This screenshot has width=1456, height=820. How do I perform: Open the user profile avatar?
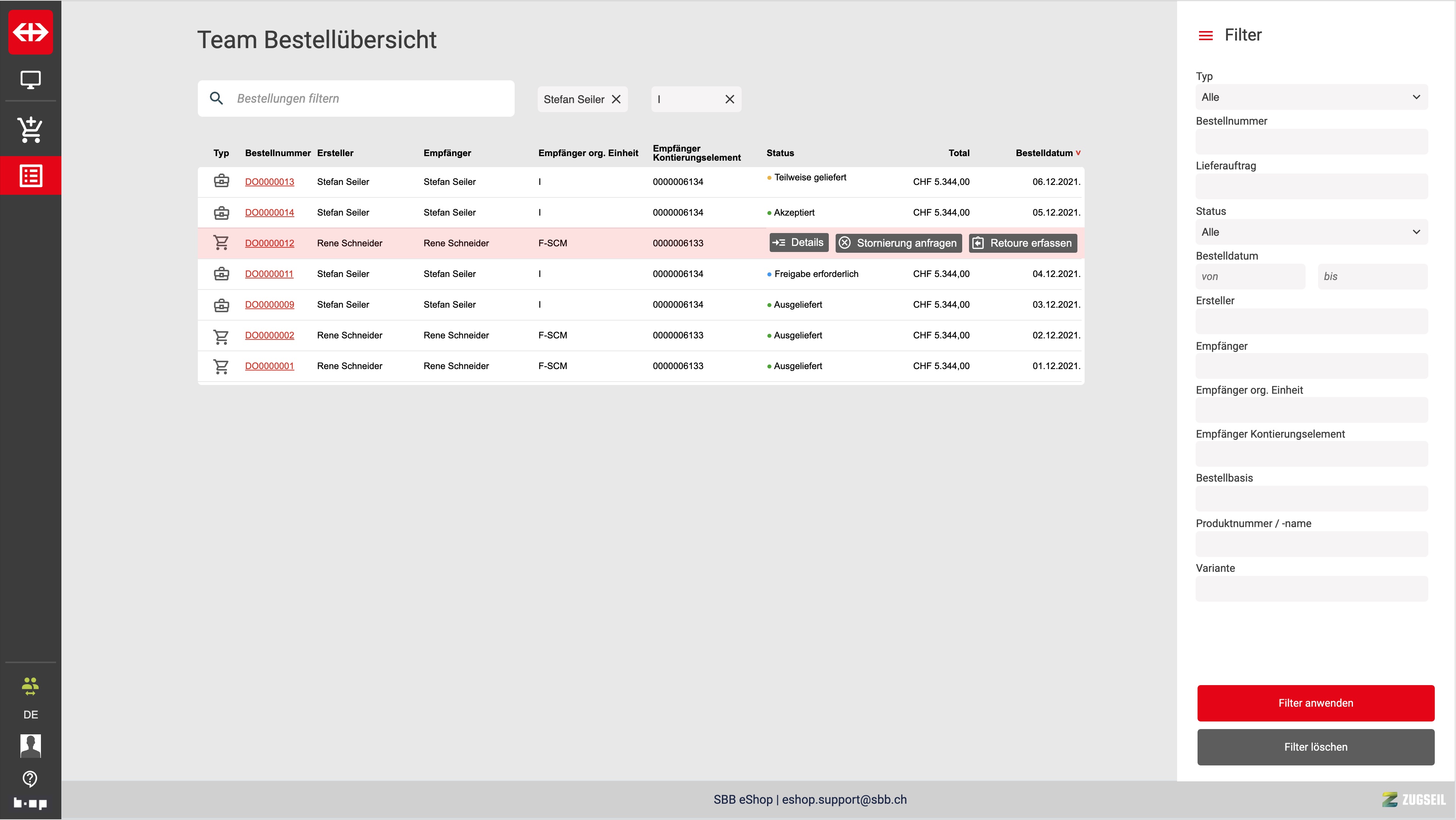pos(31,746)
